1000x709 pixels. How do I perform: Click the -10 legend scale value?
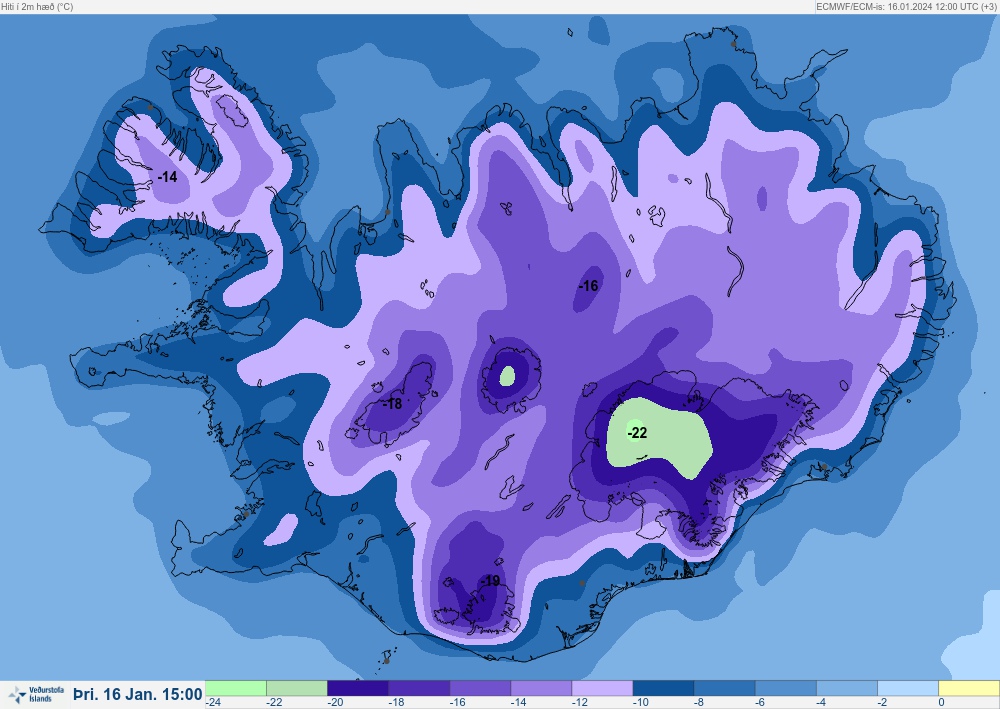(642, 702)
